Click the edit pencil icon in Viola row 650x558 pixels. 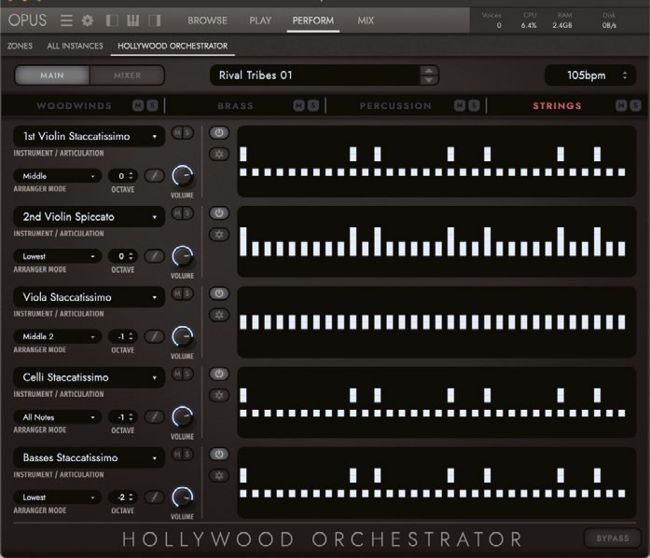[154, 336]
